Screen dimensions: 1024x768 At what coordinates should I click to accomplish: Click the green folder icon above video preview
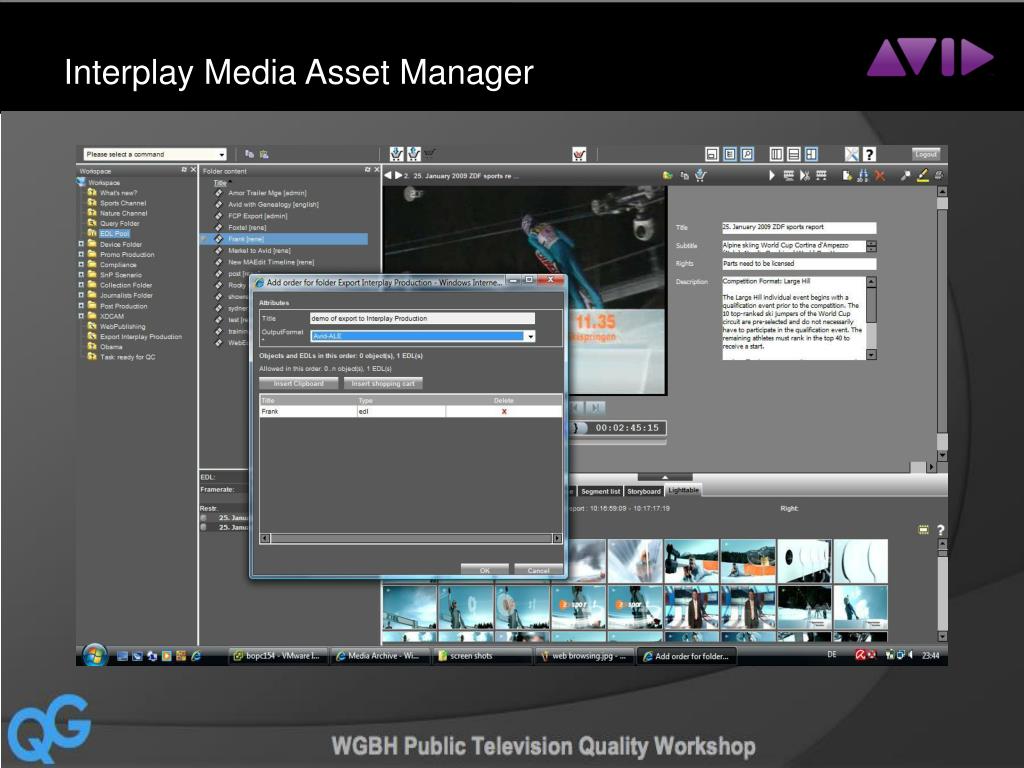[x=667, y=175]
